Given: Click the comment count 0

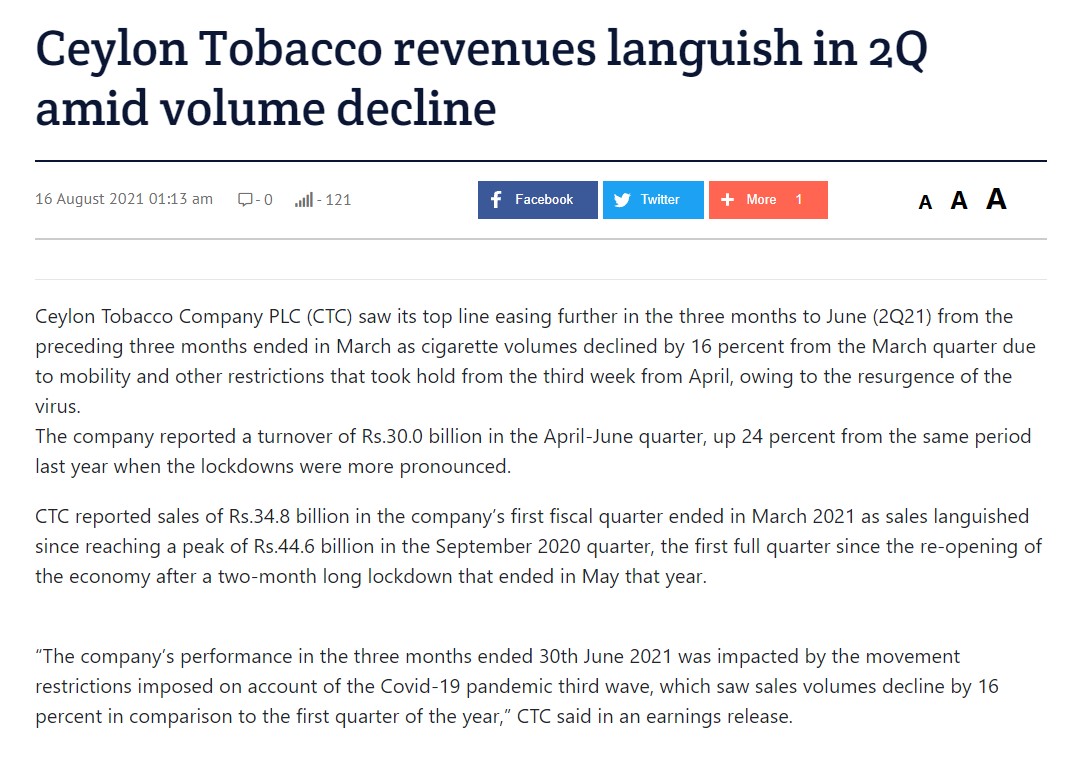Looking at the screenshot, I should (267, 200).
